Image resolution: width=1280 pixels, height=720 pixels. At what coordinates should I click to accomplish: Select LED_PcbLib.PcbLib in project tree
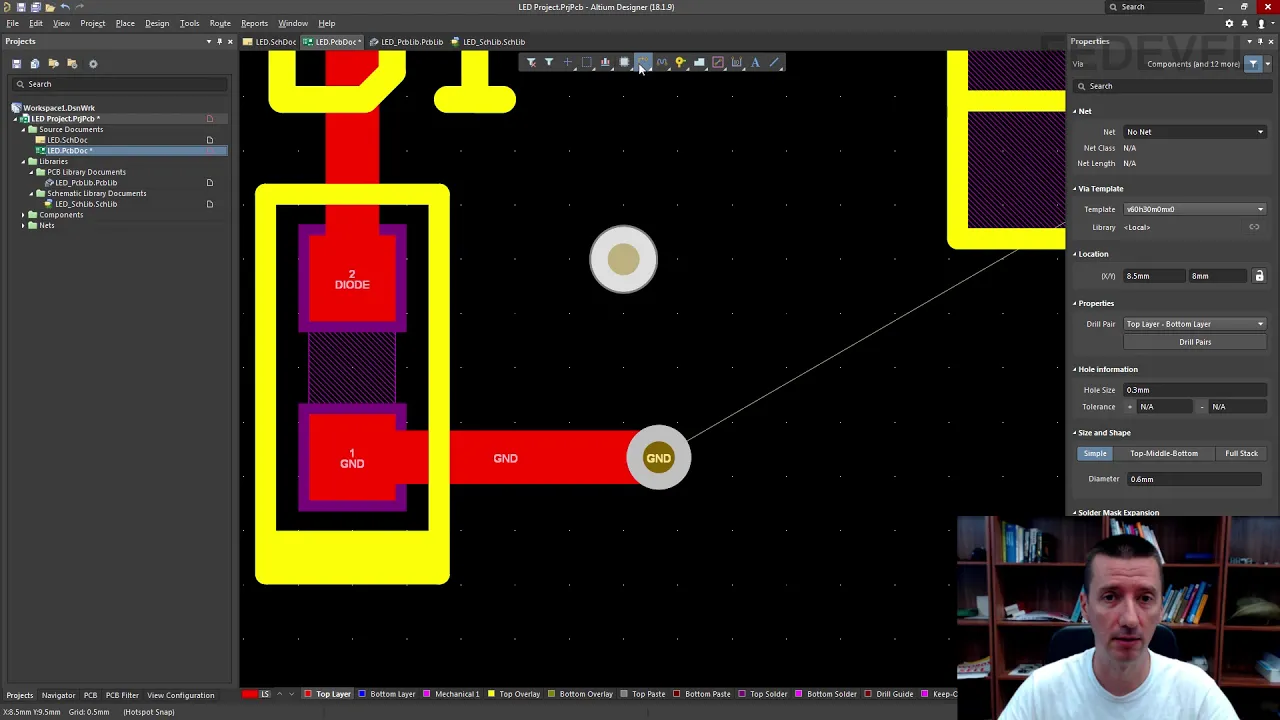pos(85,183)
